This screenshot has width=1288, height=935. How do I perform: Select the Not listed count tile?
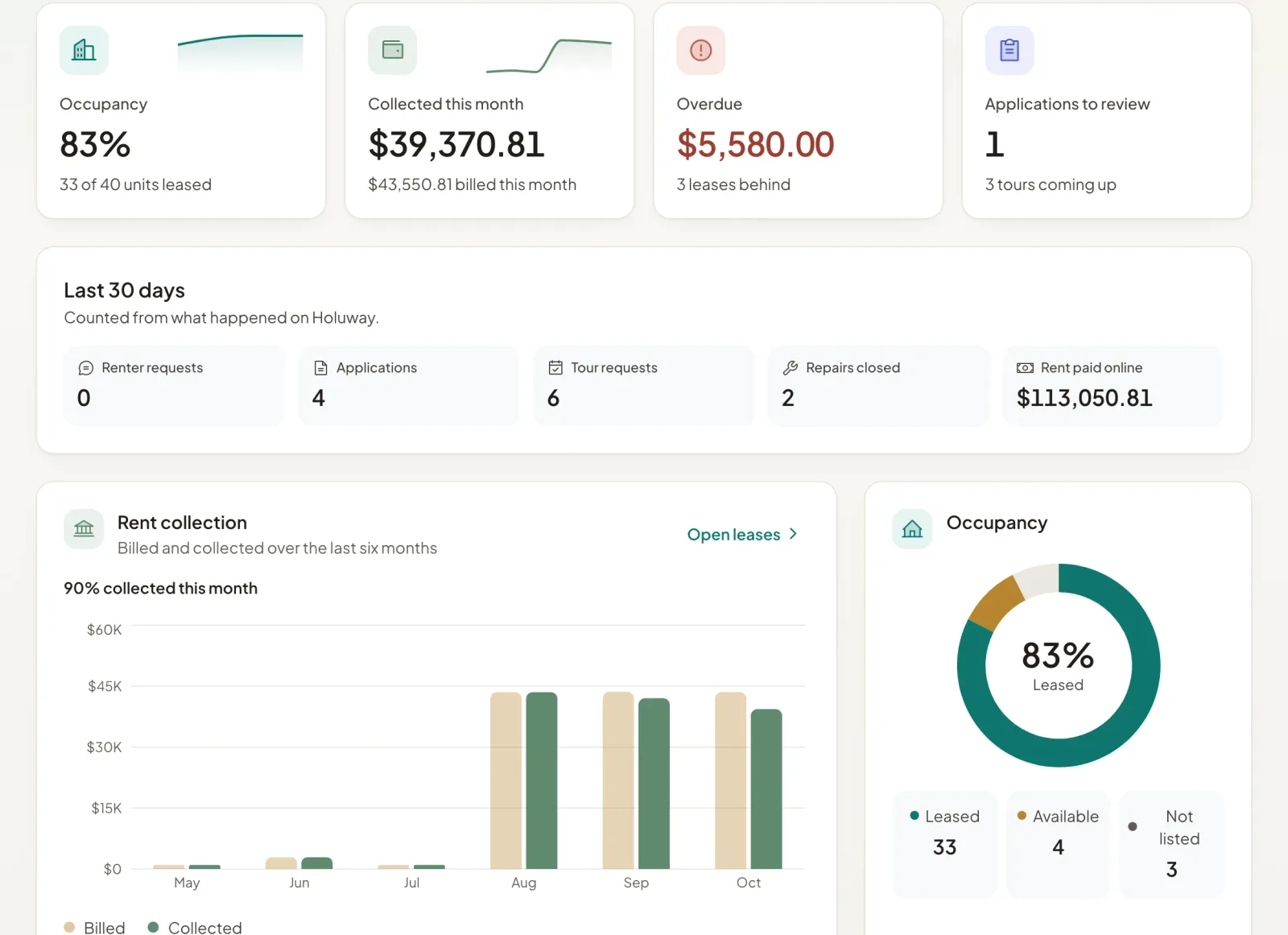(1171, 844)
